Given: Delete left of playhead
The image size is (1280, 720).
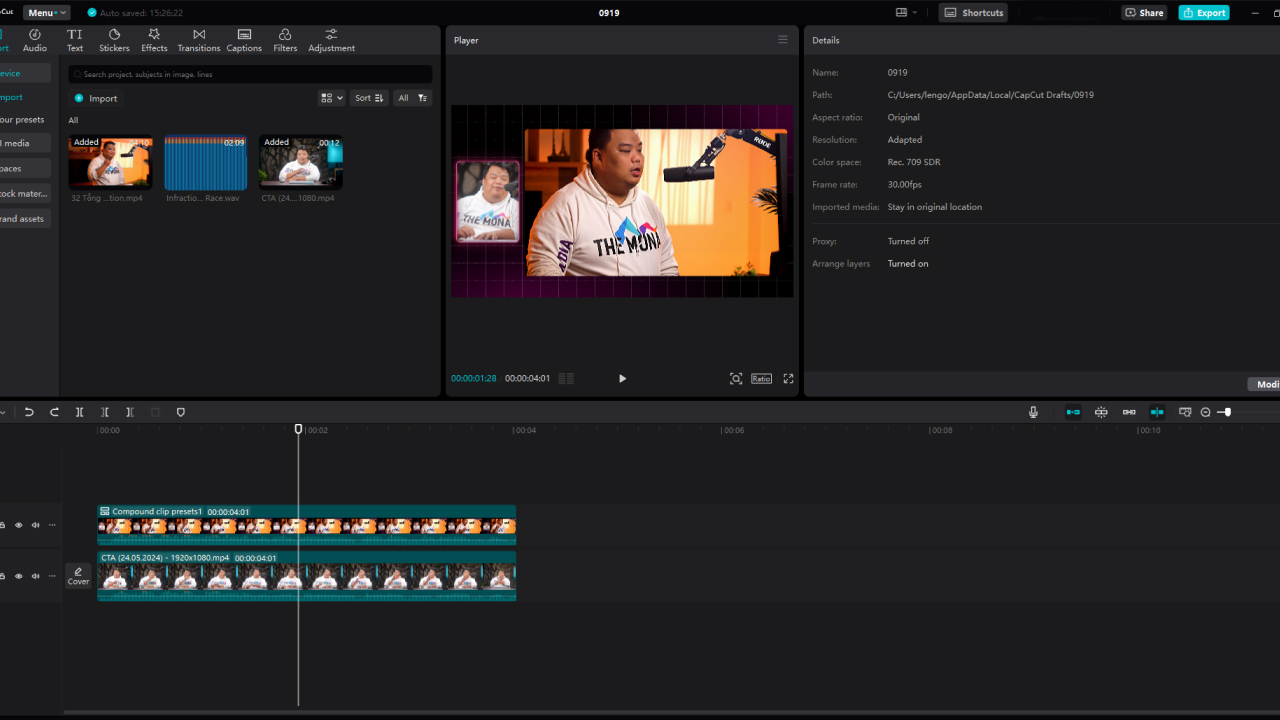Looking at the screenshot, I should 105,412.
